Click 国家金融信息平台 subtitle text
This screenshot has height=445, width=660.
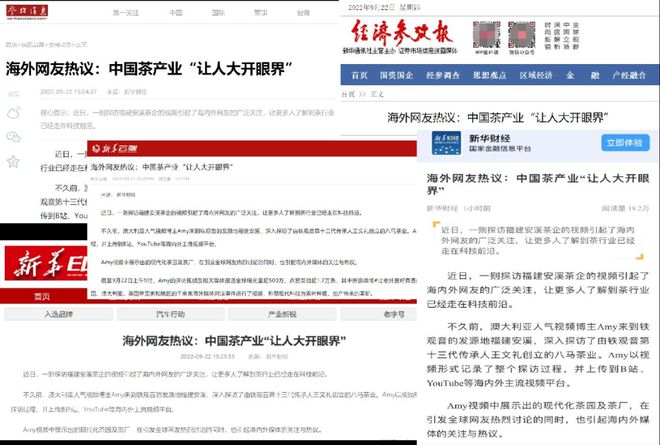500,149
